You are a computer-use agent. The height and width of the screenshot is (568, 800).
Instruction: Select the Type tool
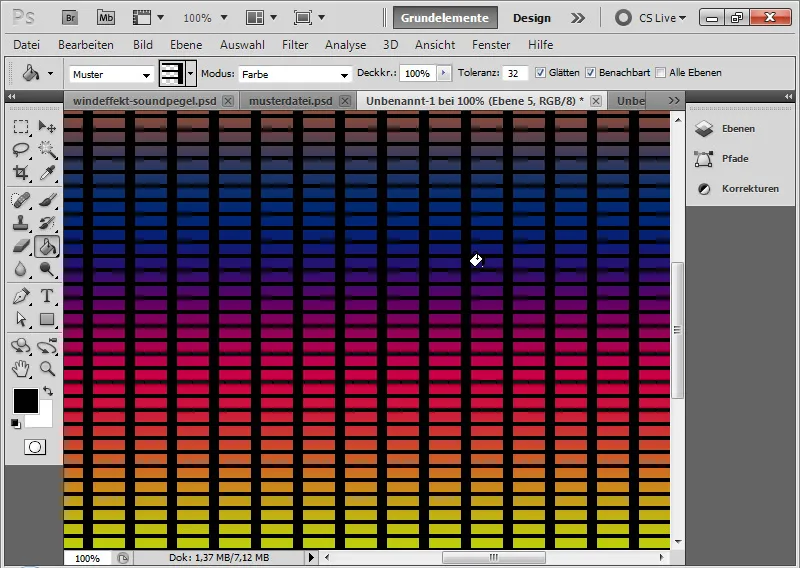click(x=47, y=296)
